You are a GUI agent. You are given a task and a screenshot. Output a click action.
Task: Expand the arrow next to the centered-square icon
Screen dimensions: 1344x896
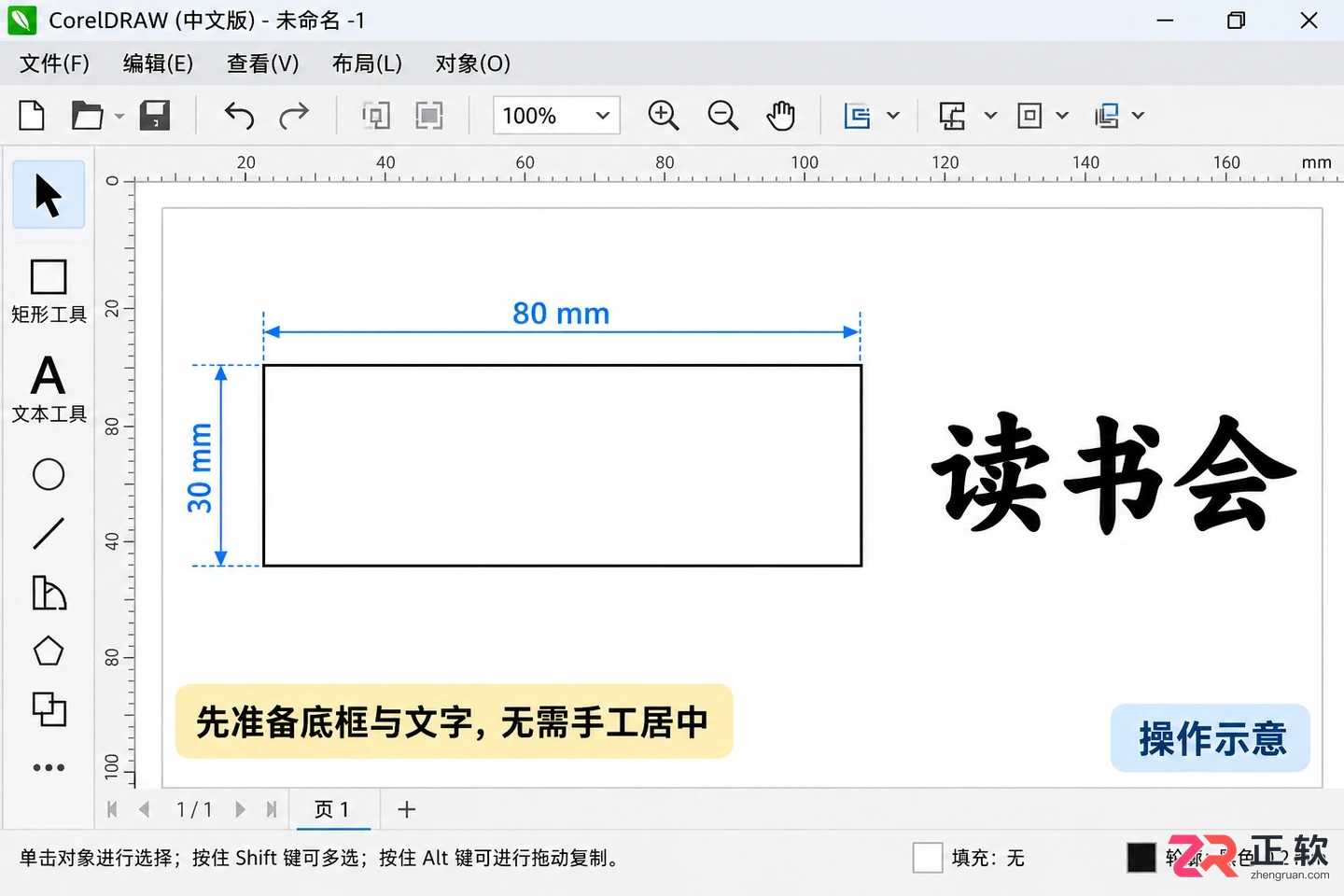1062,116
